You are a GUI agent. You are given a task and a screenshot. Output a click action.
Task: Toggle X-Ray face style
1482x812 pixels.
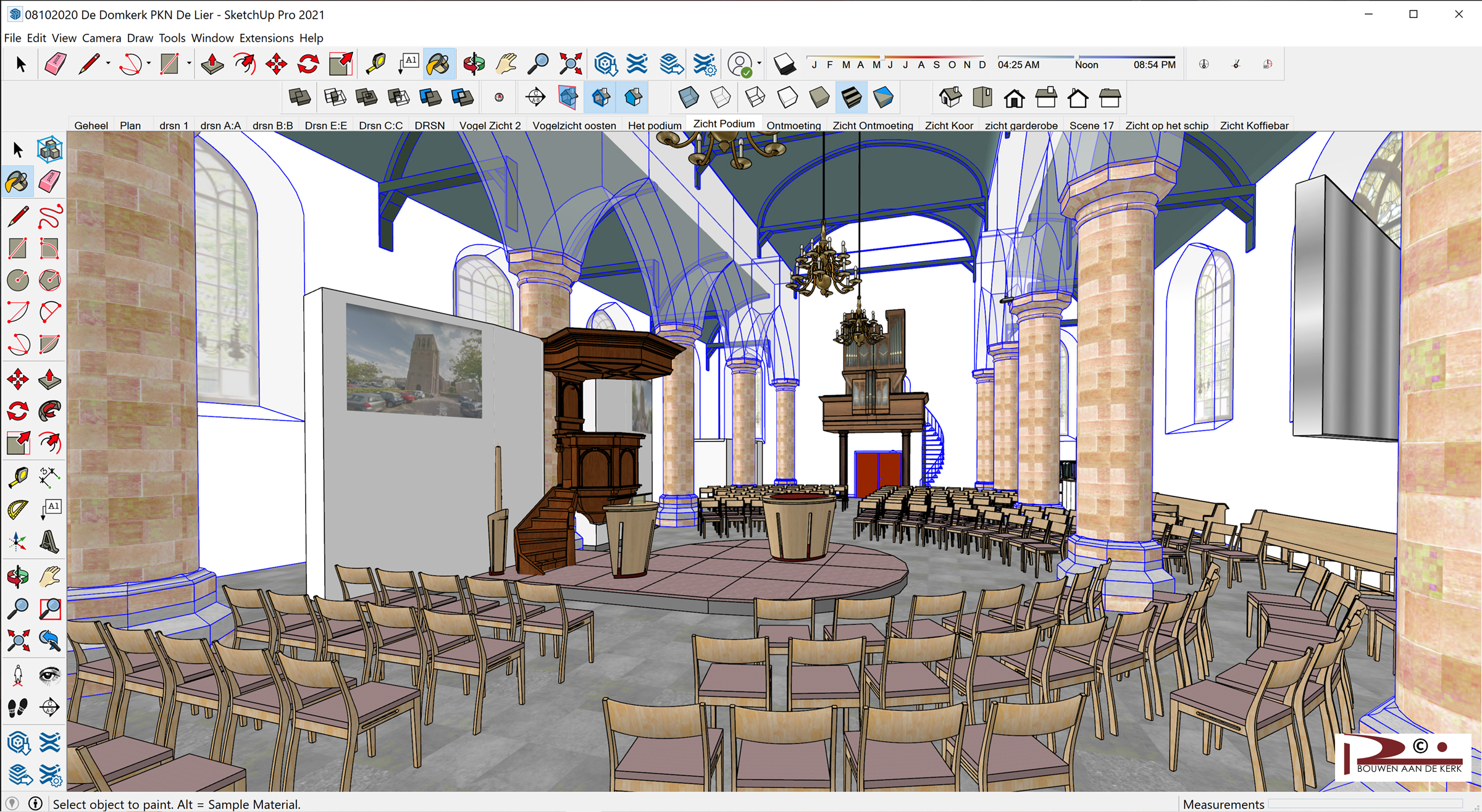tap(689, 98)
